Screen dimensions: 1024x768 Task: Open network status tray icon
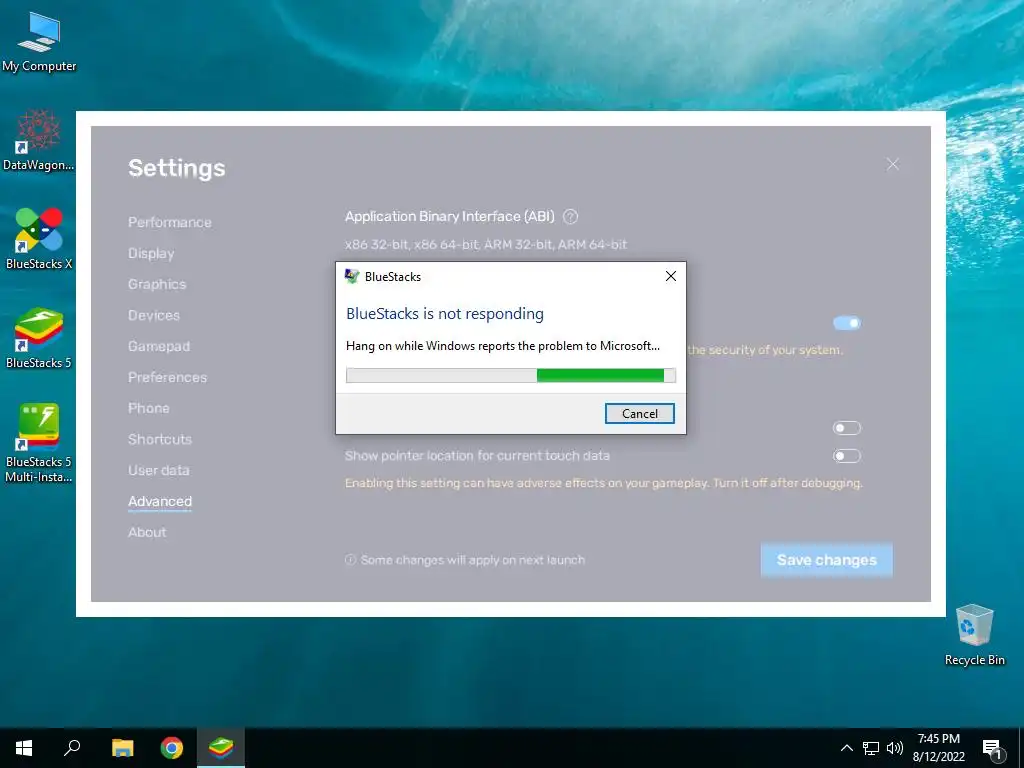(871, 748)
